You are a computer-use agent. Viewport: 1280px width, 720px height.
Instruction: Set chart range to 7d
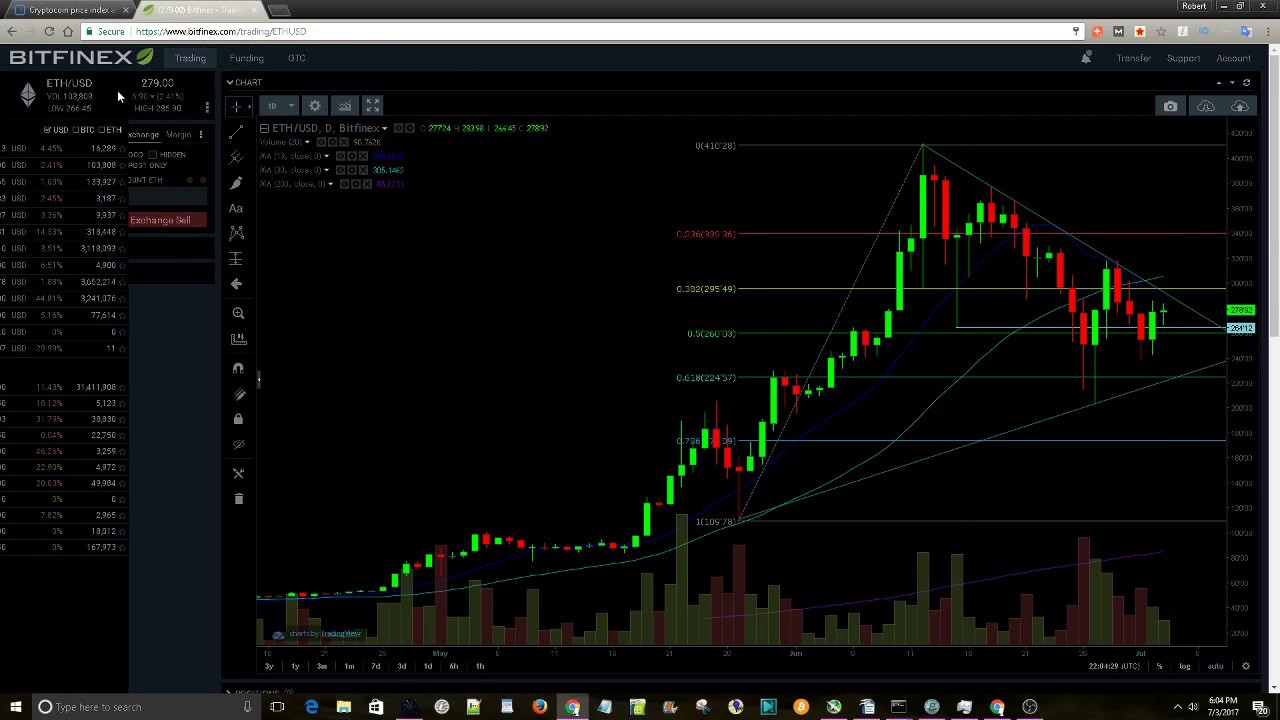[375, 666]
